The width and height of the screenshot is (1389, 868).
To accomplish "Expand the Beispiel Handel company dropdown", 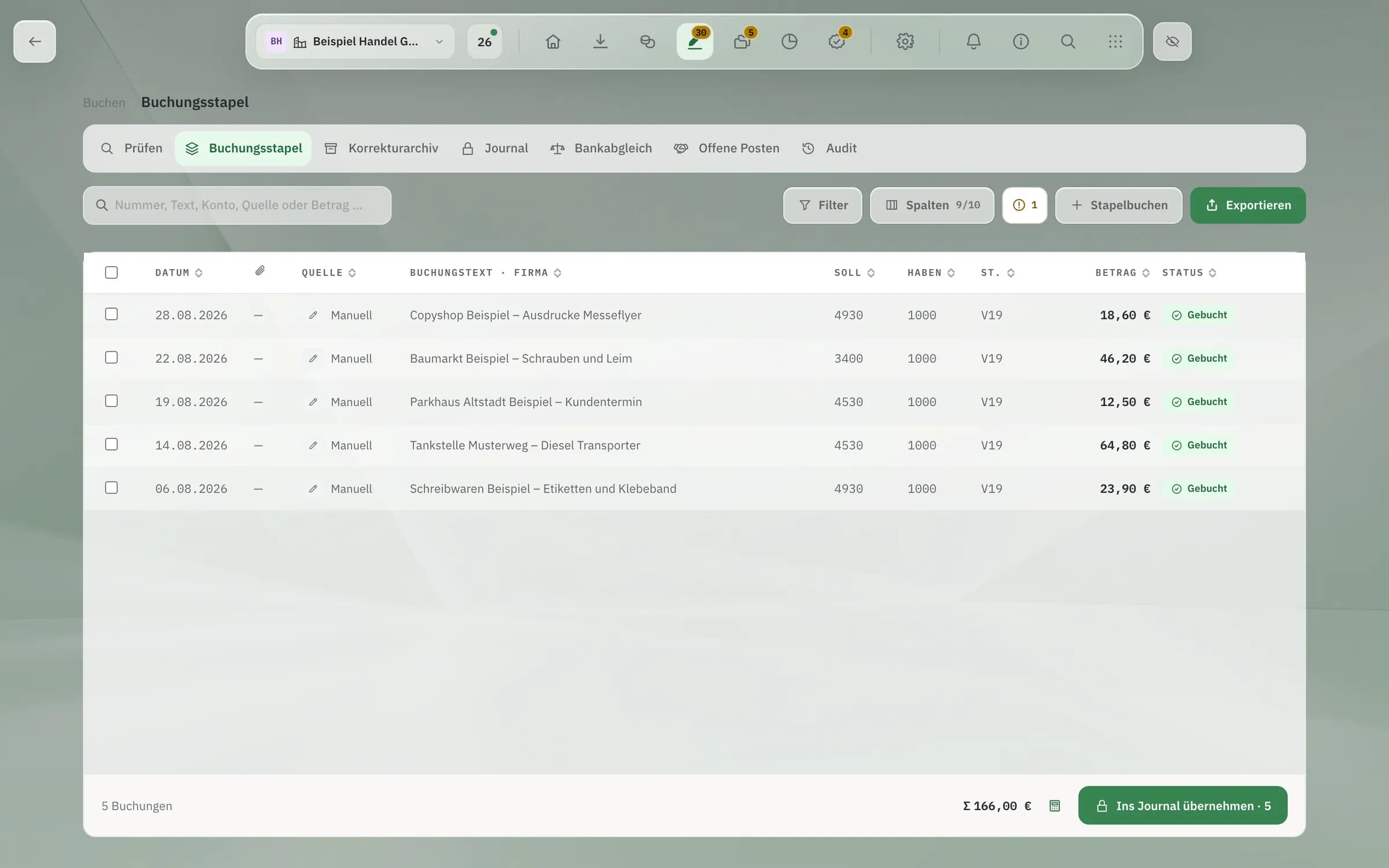I will click(355, 42).
